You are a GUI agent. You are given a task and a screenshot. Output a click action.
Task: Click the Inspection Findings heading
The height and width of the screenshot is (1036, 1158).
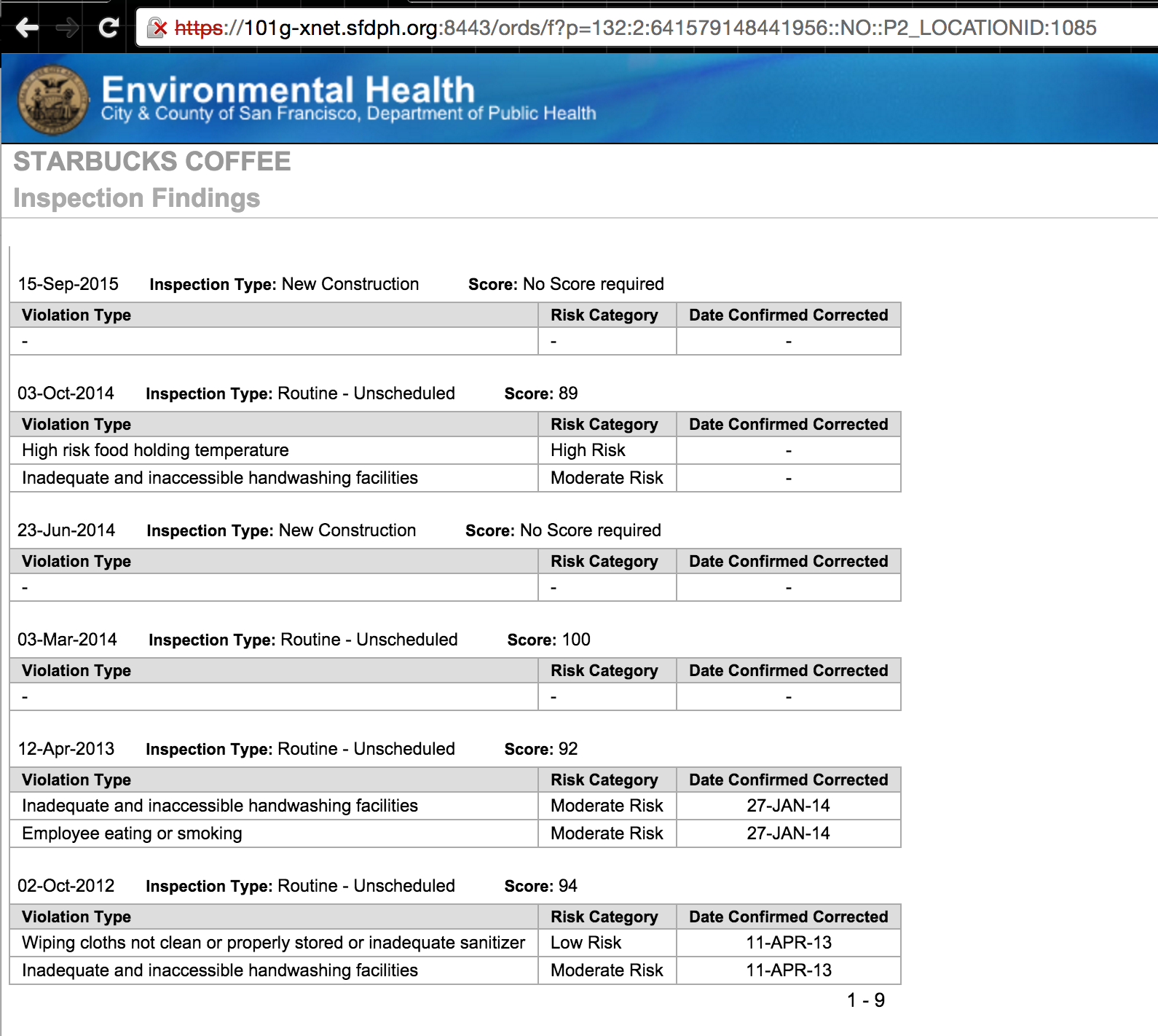[x=136, y=198]
